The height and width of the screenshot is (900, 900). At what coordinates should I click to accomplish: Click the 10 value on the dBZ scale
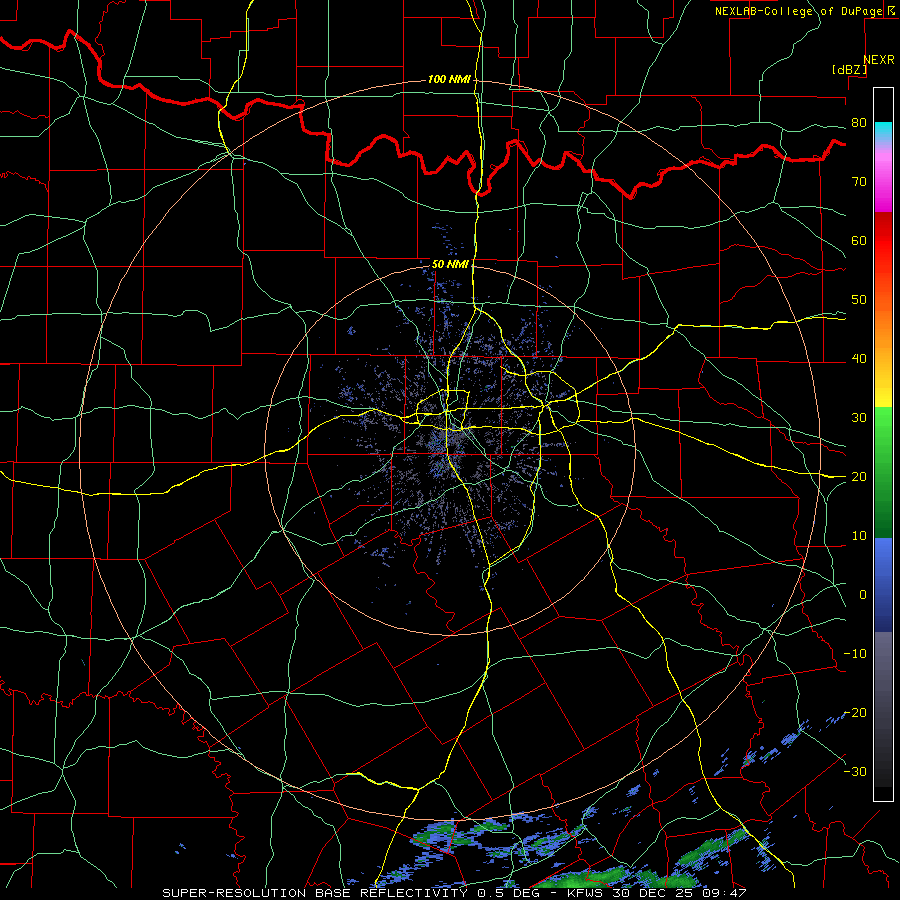click(859, 536)
